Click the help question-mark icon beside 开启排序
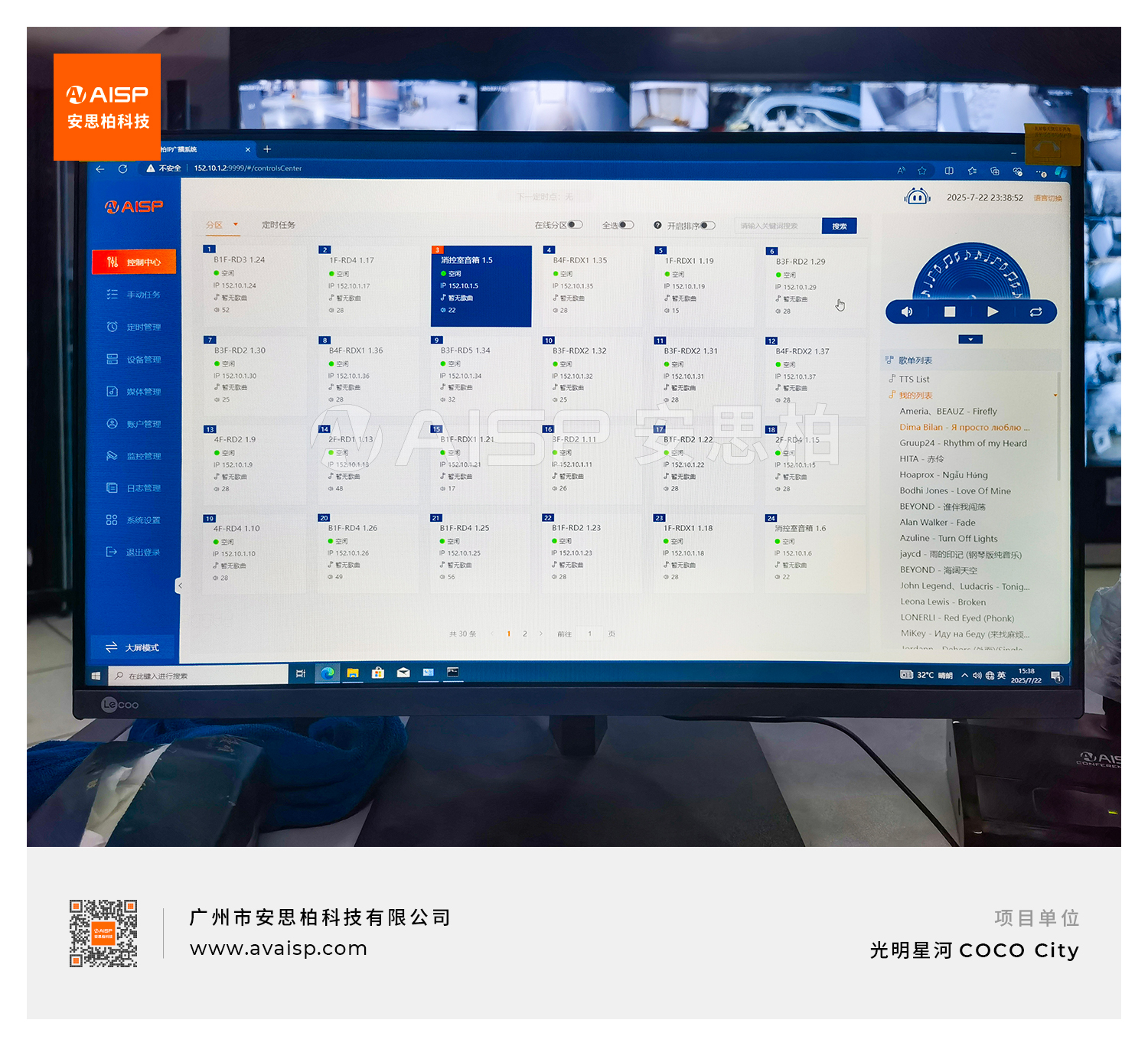 point(658,226)
